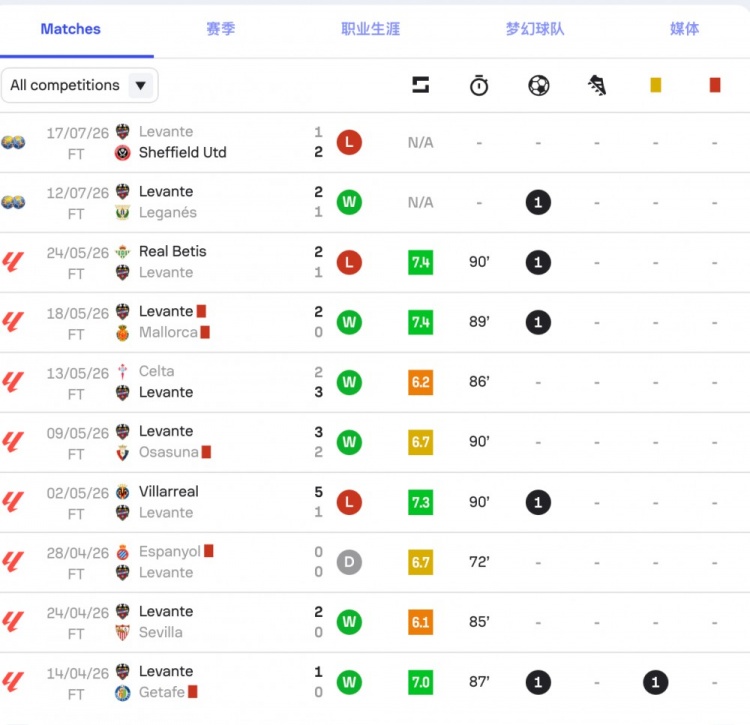750x725 pixels.
Task: Click the LaLiga icon on the Espanyol row
Action: [13, 562]
